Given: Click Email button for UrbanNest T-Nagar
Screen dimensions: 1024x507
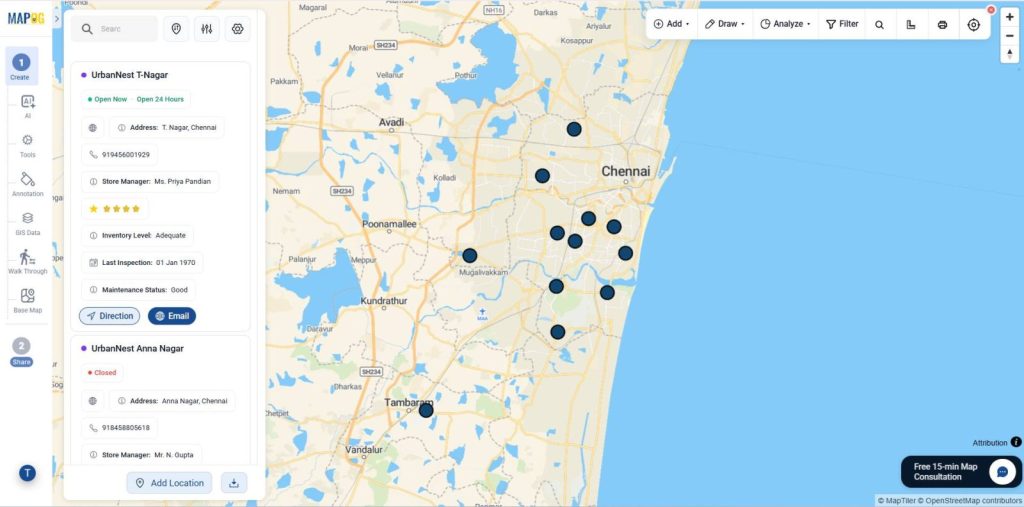Looking at the screenshot, I should [x=172, y=316].
